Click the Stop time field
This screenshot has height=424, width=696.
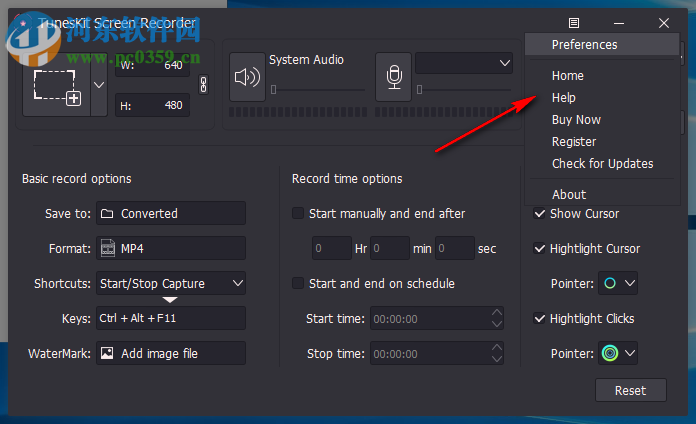(437, 353)
